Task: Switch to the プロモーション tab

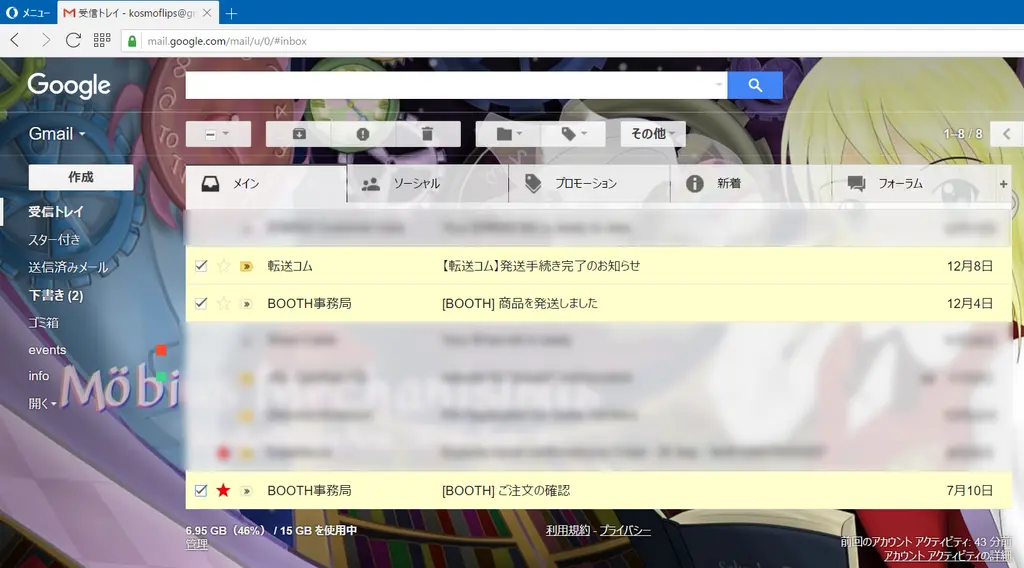Action: tap(590, 183)
